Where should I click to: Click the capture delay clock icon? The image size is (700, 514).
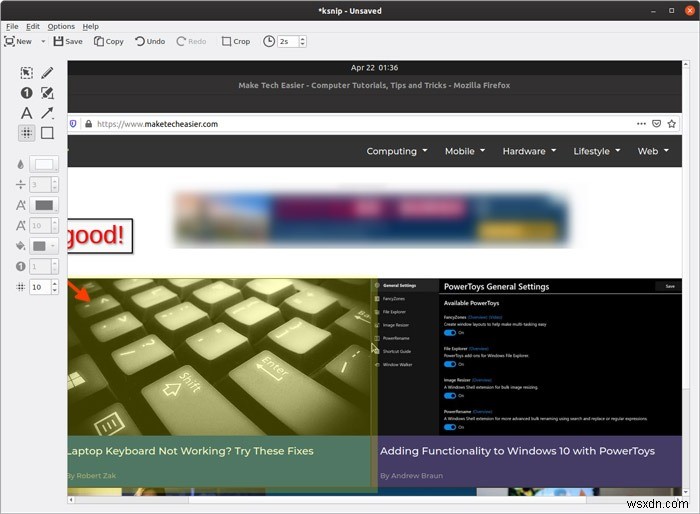(269, 42)
